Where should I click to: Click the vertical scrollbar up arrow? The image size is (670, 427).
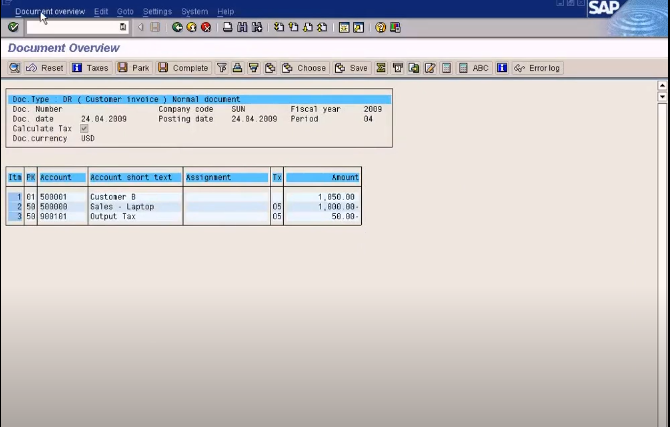[662, 85]
